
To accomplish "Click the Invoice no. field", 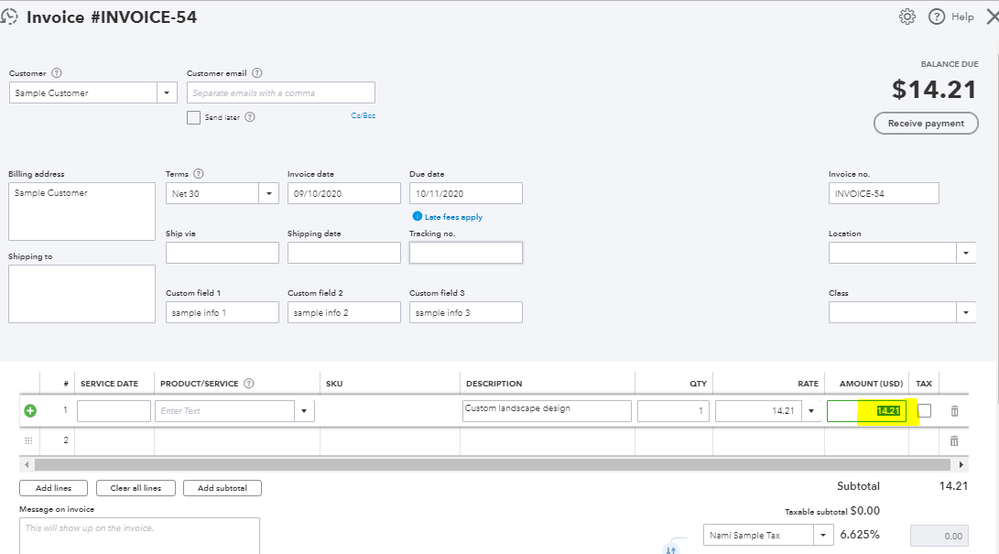I will pos(884,194).
